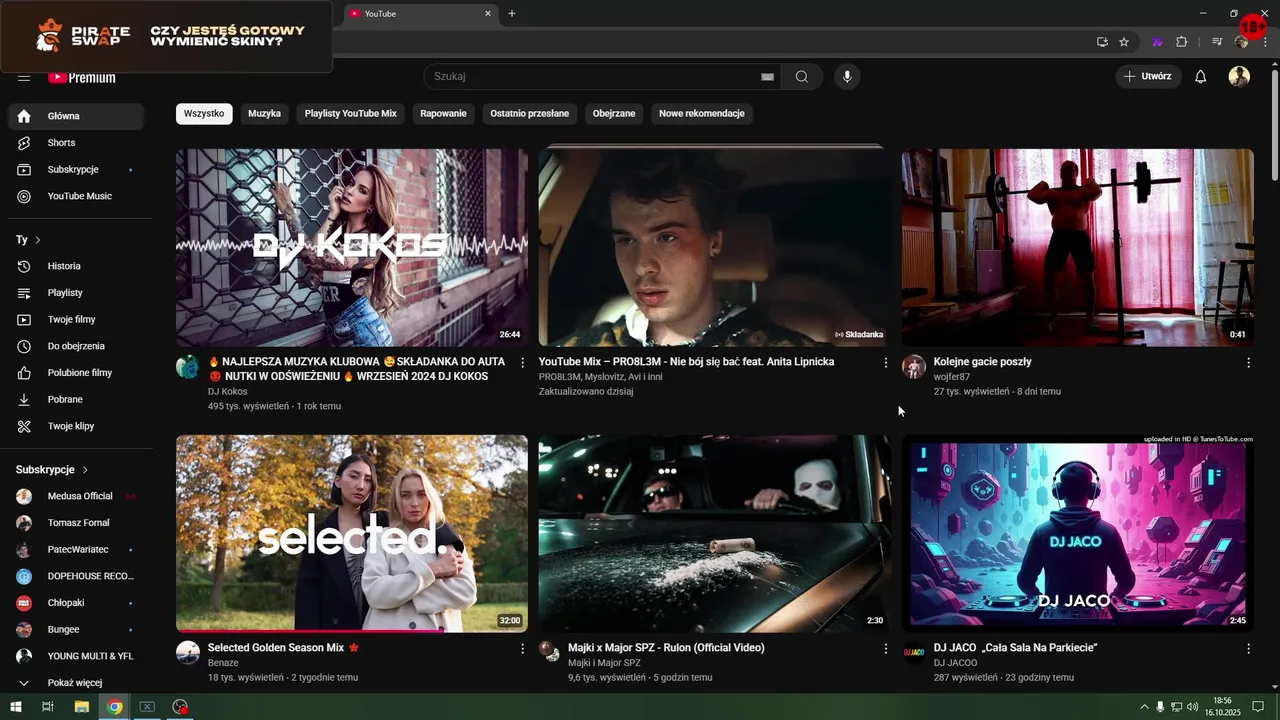Open more options for DJ JACO video

tap(1248, 648)
